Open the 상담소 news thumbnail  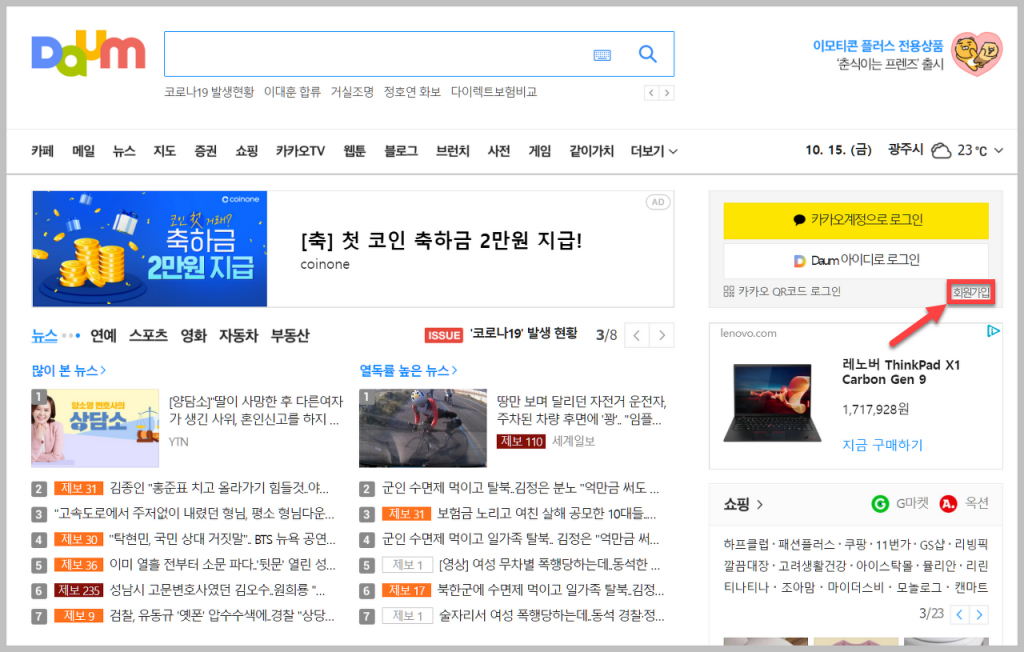[95, 429]
